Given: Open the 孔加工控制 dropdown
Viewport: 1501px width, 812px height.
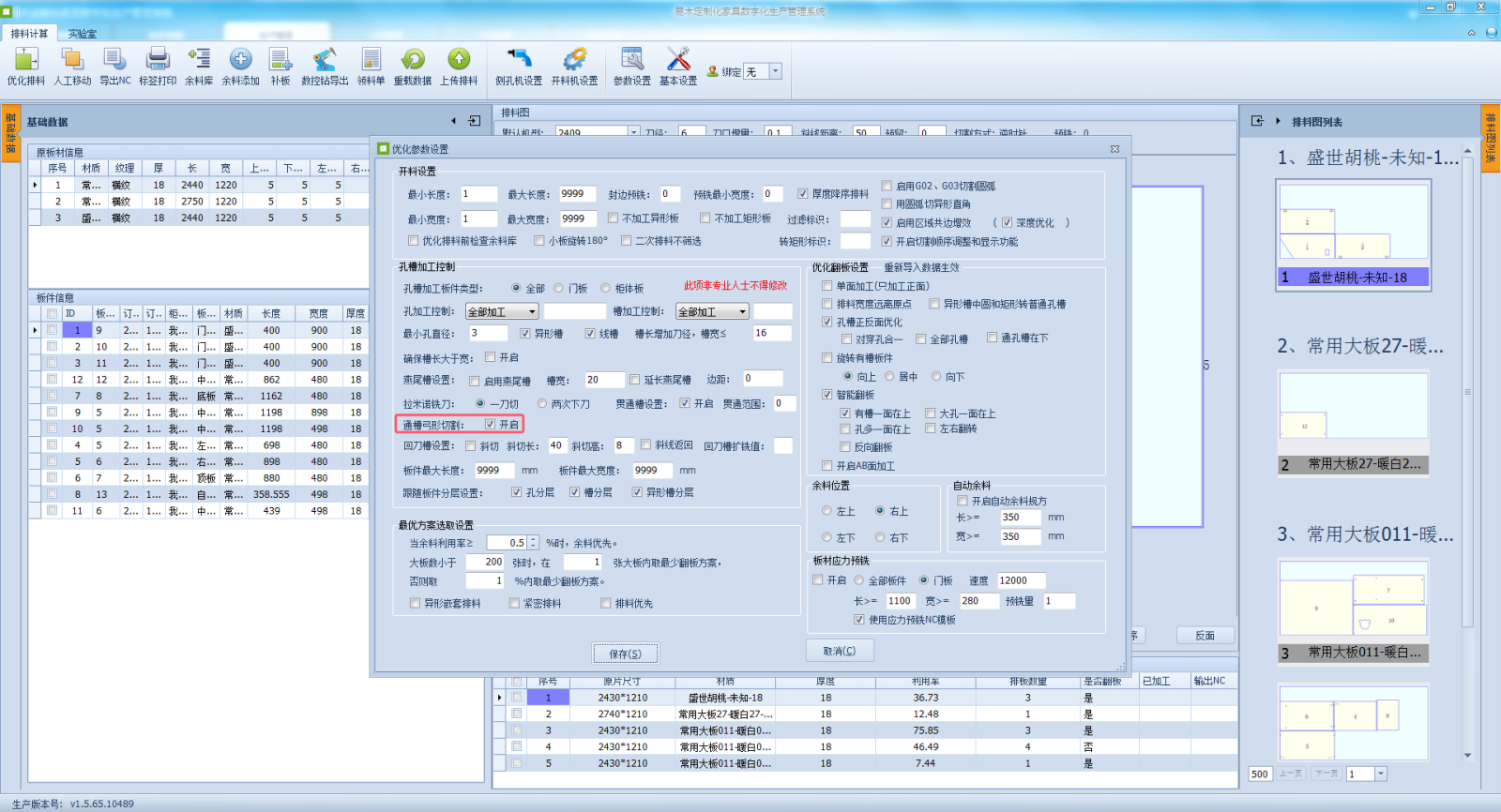Looking at the screenshot, I should tap(532, 311).
